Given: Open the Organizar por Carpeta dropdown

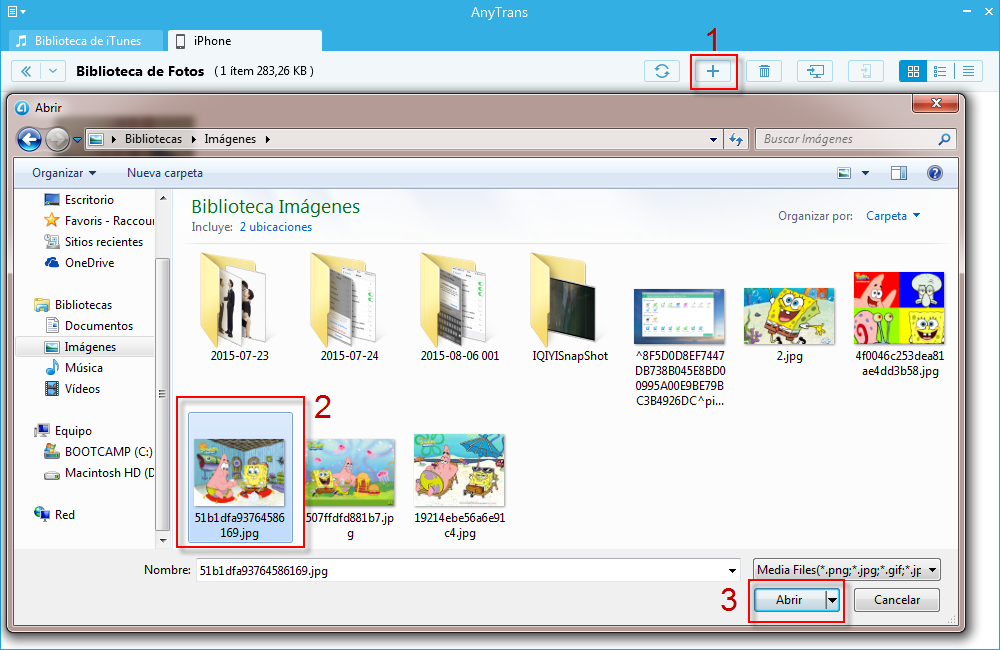Looking at the screenshot, I should click(x=893, y=216).
